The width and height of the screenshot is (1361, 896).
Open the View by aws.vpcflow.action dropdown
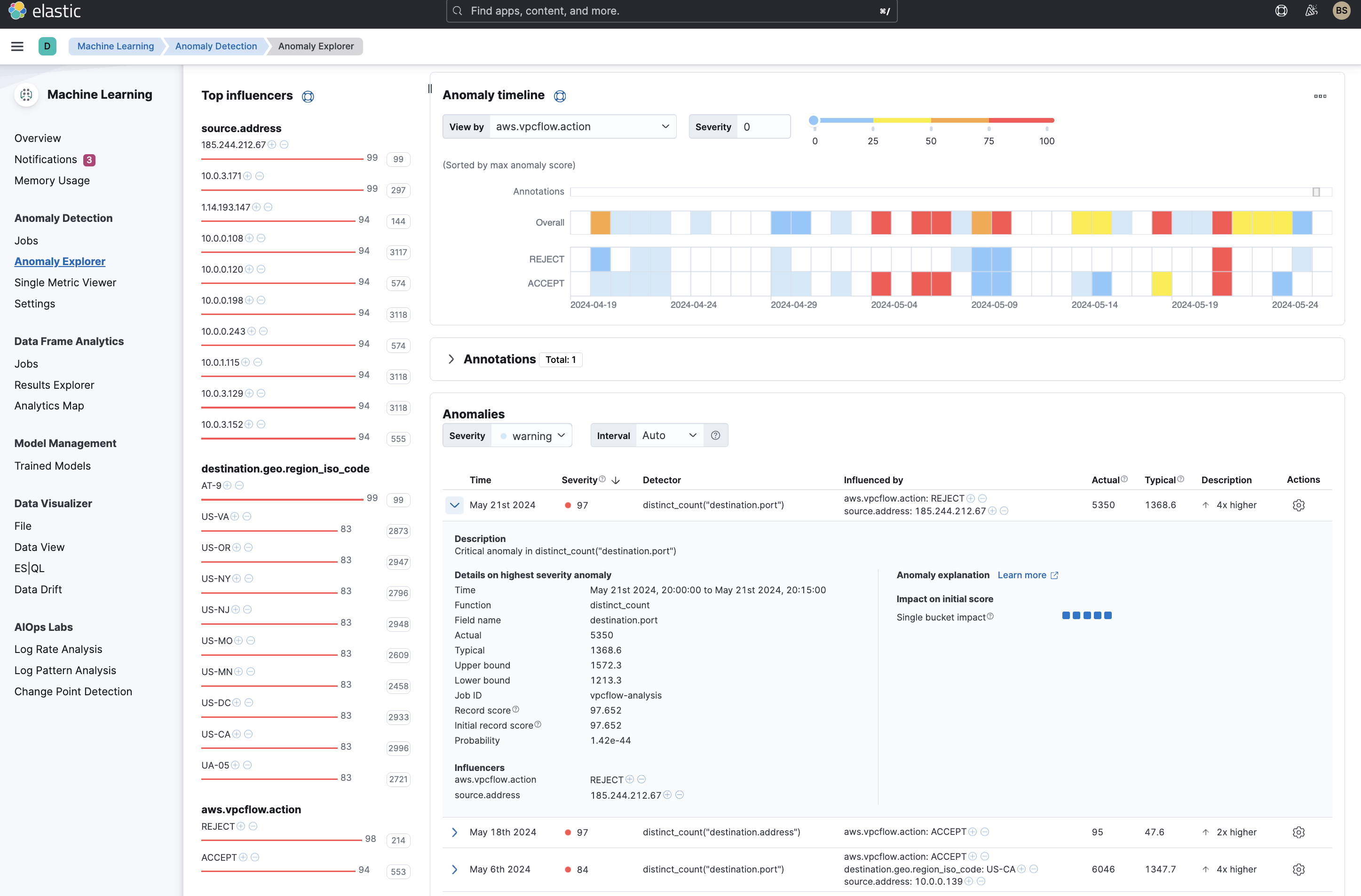[582, 126]
